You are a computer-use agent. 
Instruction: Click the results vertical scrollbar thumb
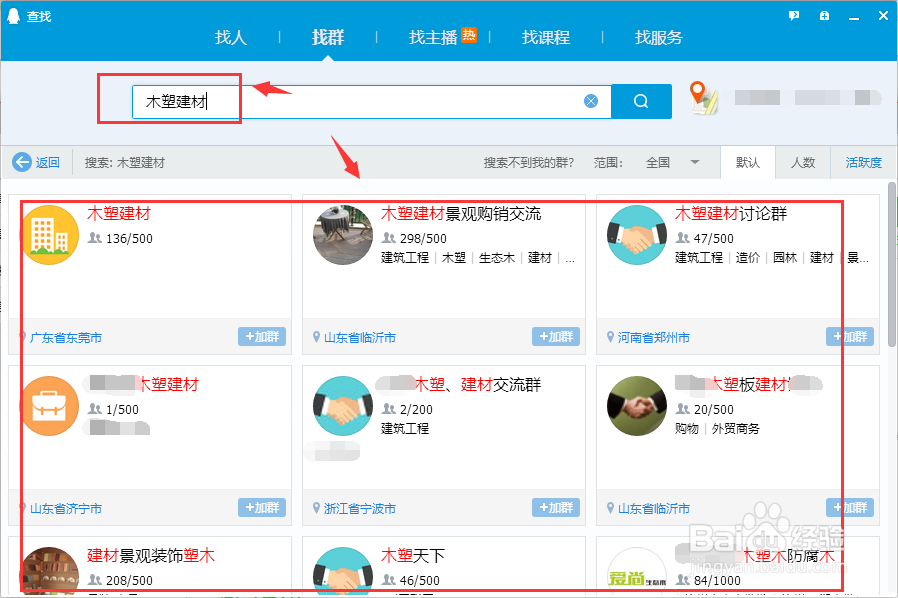click(892, 264)
